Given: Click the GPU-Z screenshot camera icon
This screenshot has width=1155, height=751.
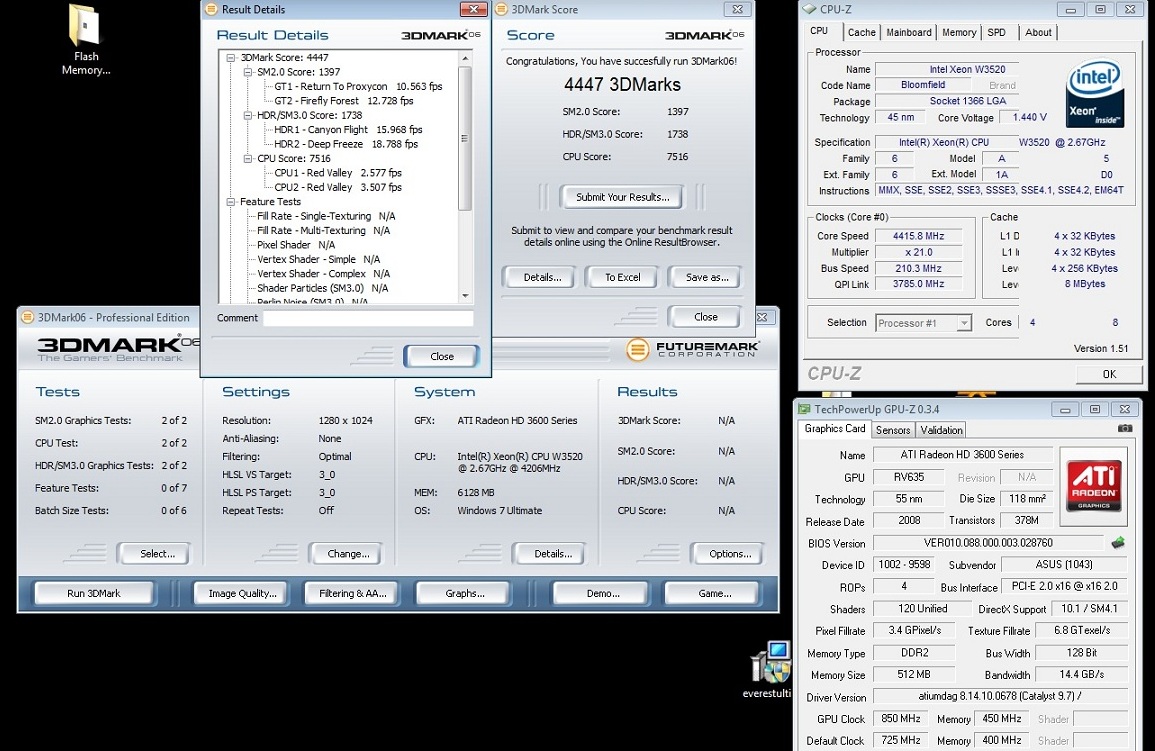Looking at the screenshot, I should pyautogui.click(x=1125, y=429).
